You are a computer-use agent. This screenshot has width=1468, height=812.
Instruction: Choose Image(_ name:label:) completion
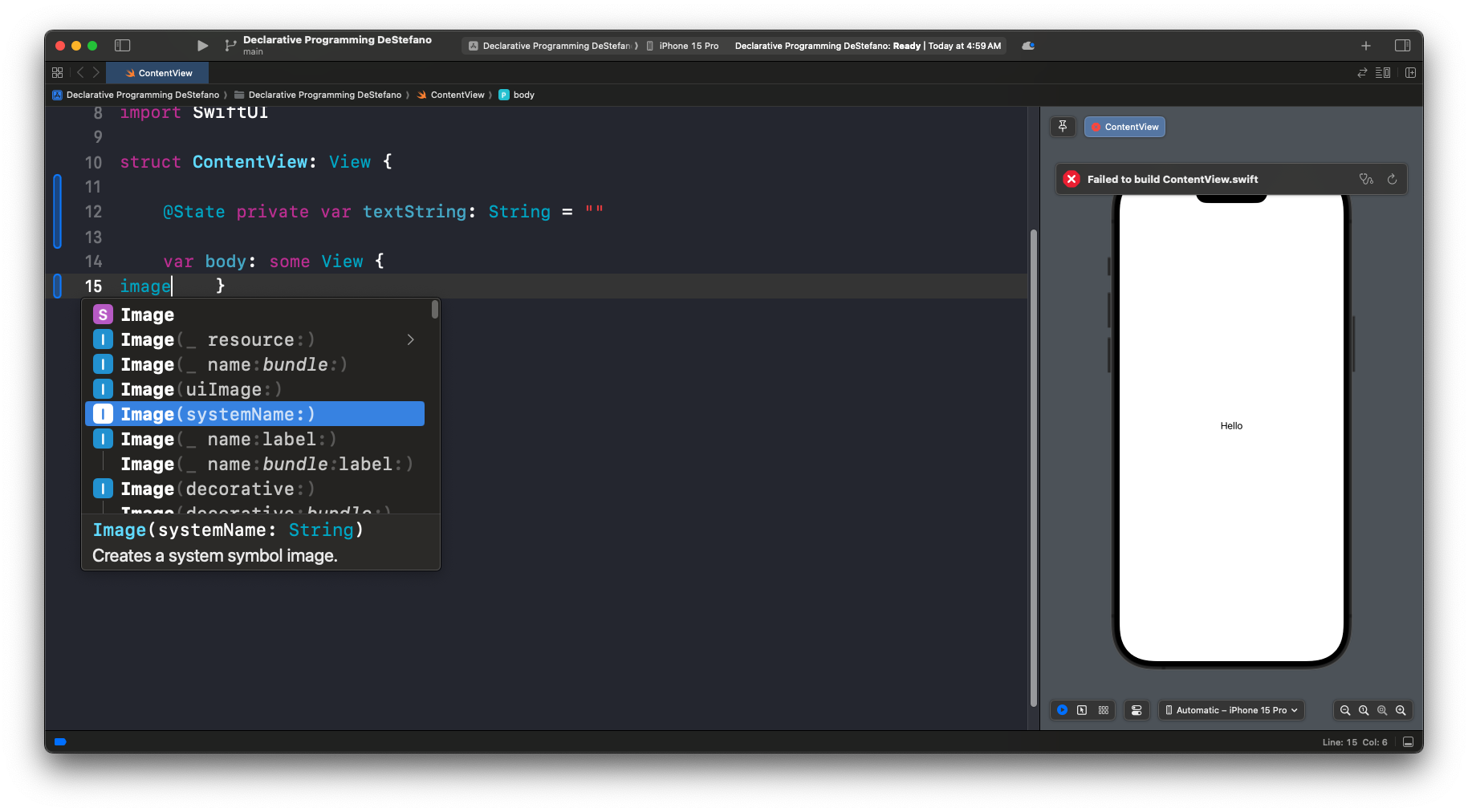click(254, 439)
